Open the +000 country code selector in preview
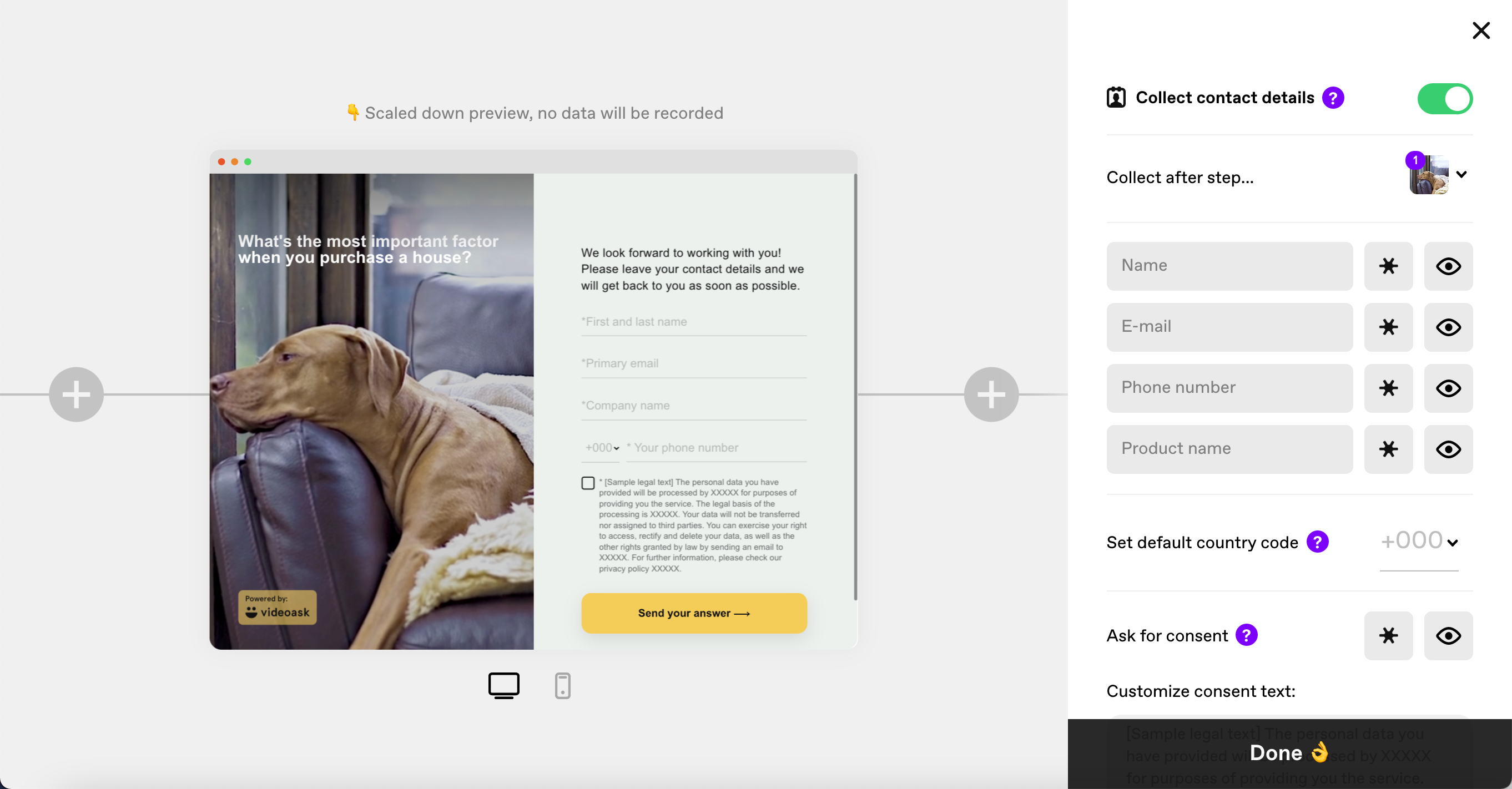This screenshot has width=1512, height=789. tap(601, 448)
